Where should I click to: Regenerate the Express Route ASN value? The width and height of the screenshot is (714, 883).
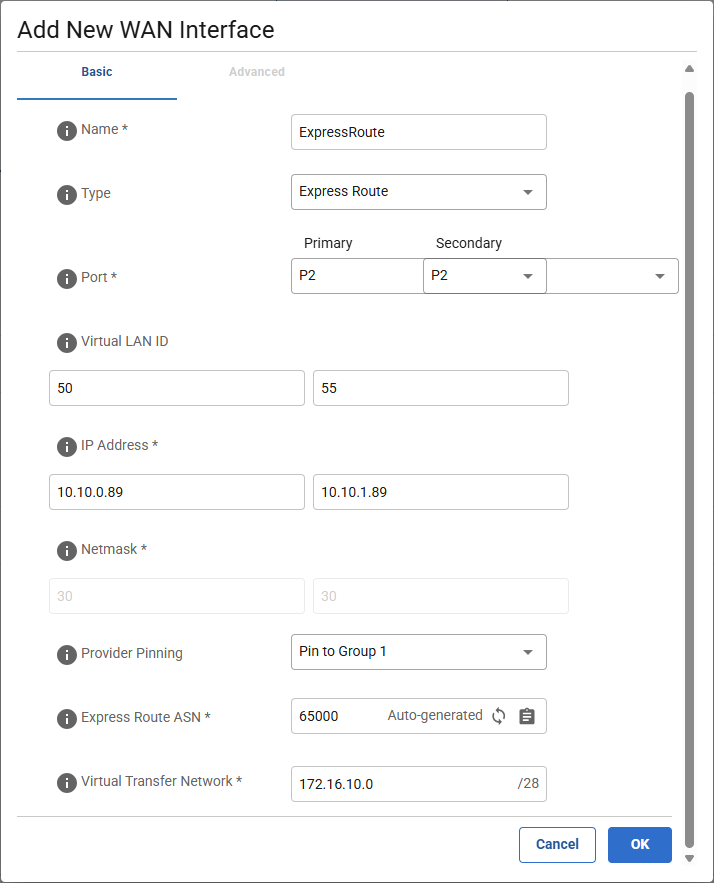(x=498, y=716)
